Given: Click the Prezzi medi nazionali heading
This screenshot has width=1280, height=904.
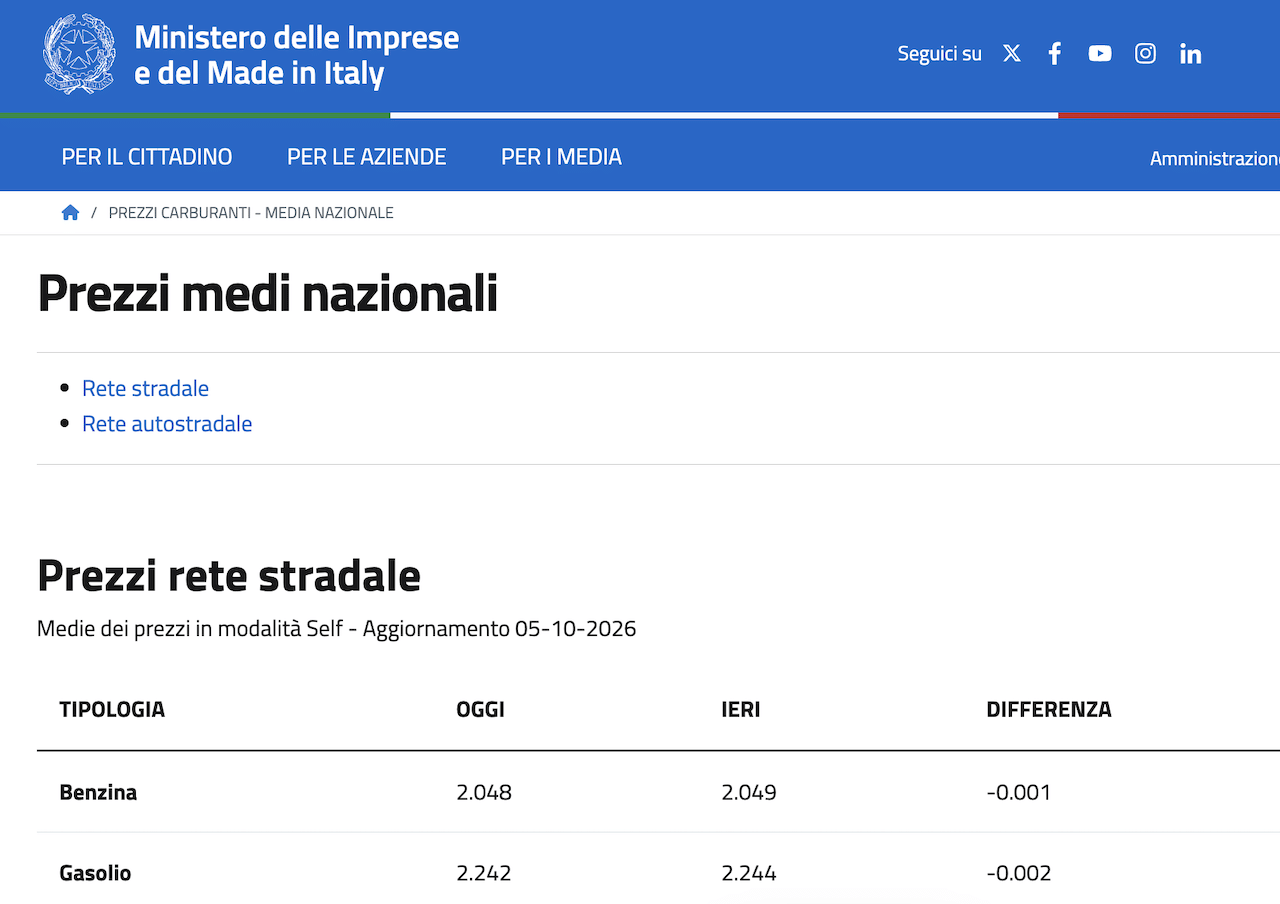Looking at the screenshot, I should [267, 293].
